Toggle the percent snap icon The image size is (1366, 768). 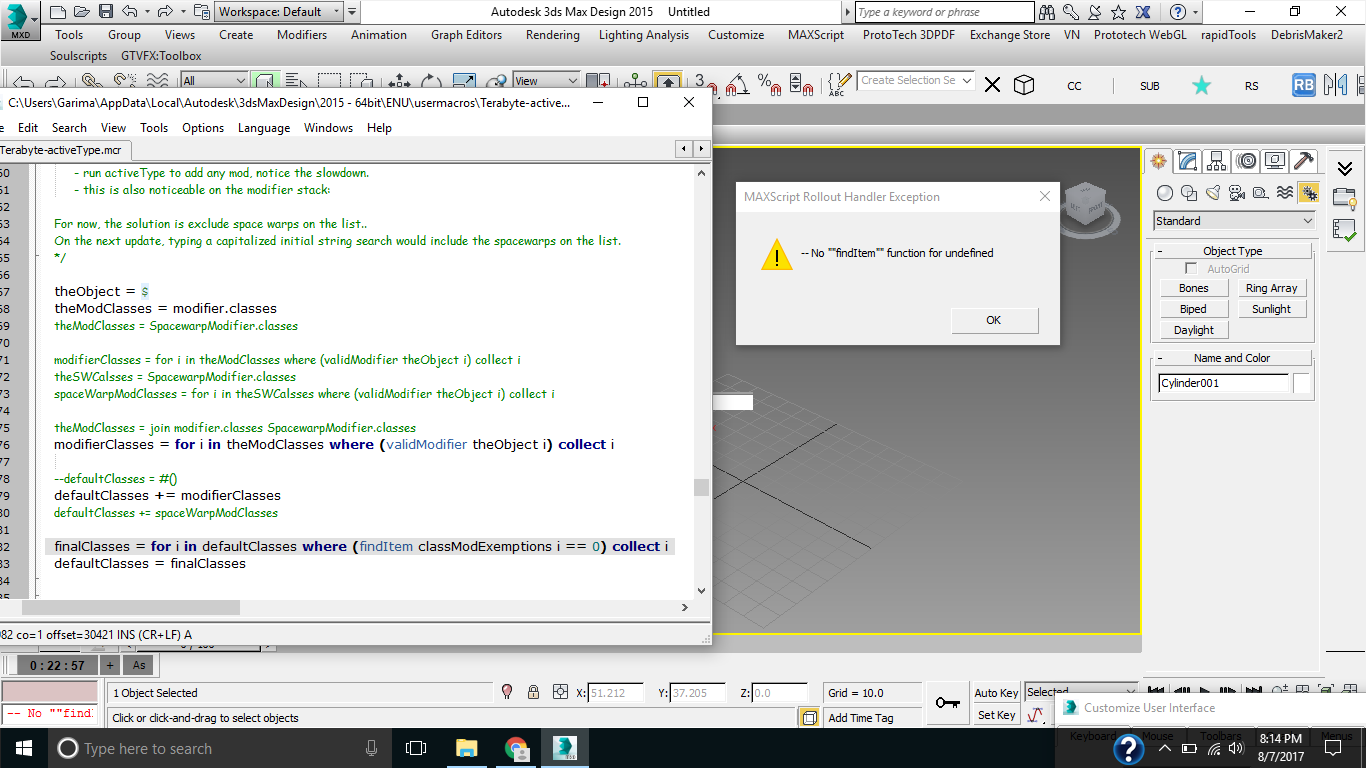coord(769,84)
